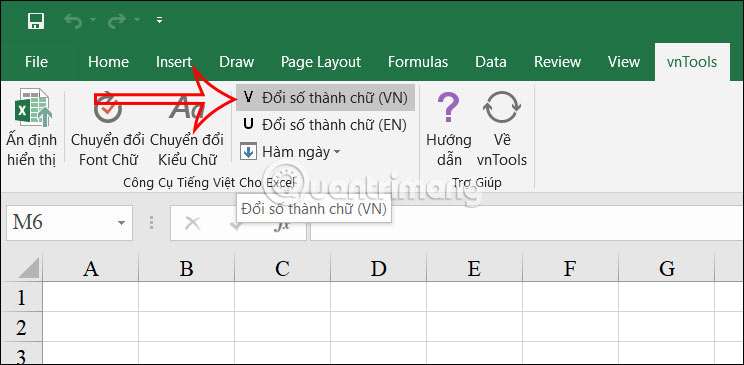
Task: Select column F header
Action: (x=570, y=269)
